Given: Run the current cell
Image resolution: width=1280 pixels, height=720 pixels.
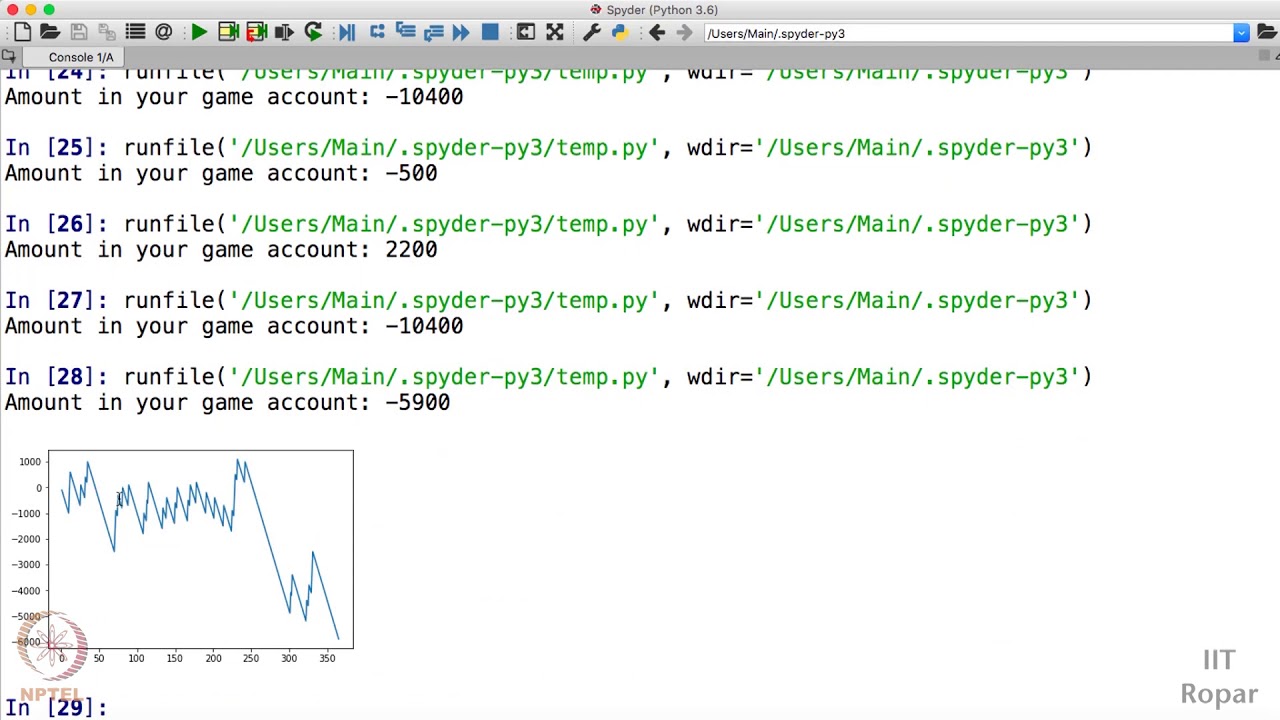Looking at the screenshot, I should [x=228, y=33].
